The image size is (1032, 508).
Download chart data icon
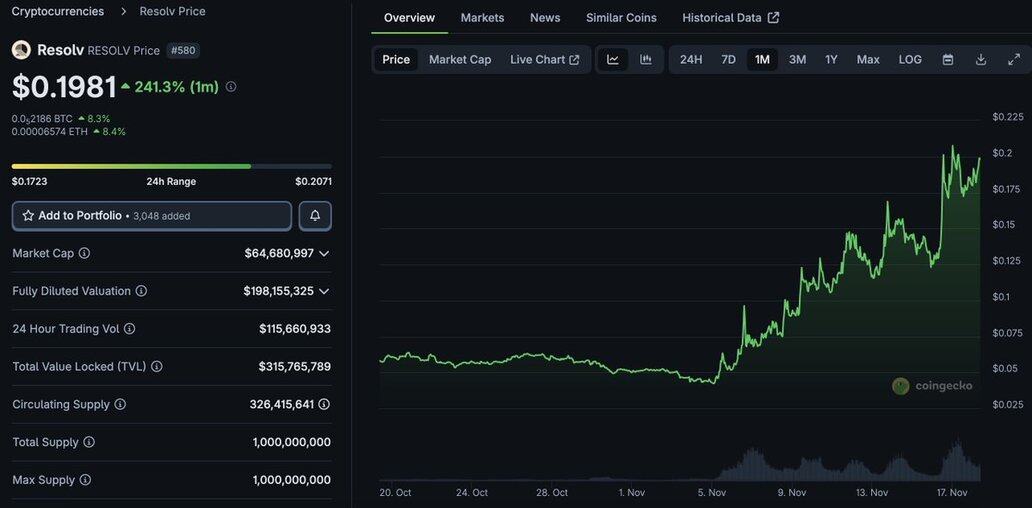[x=981, y=60]
